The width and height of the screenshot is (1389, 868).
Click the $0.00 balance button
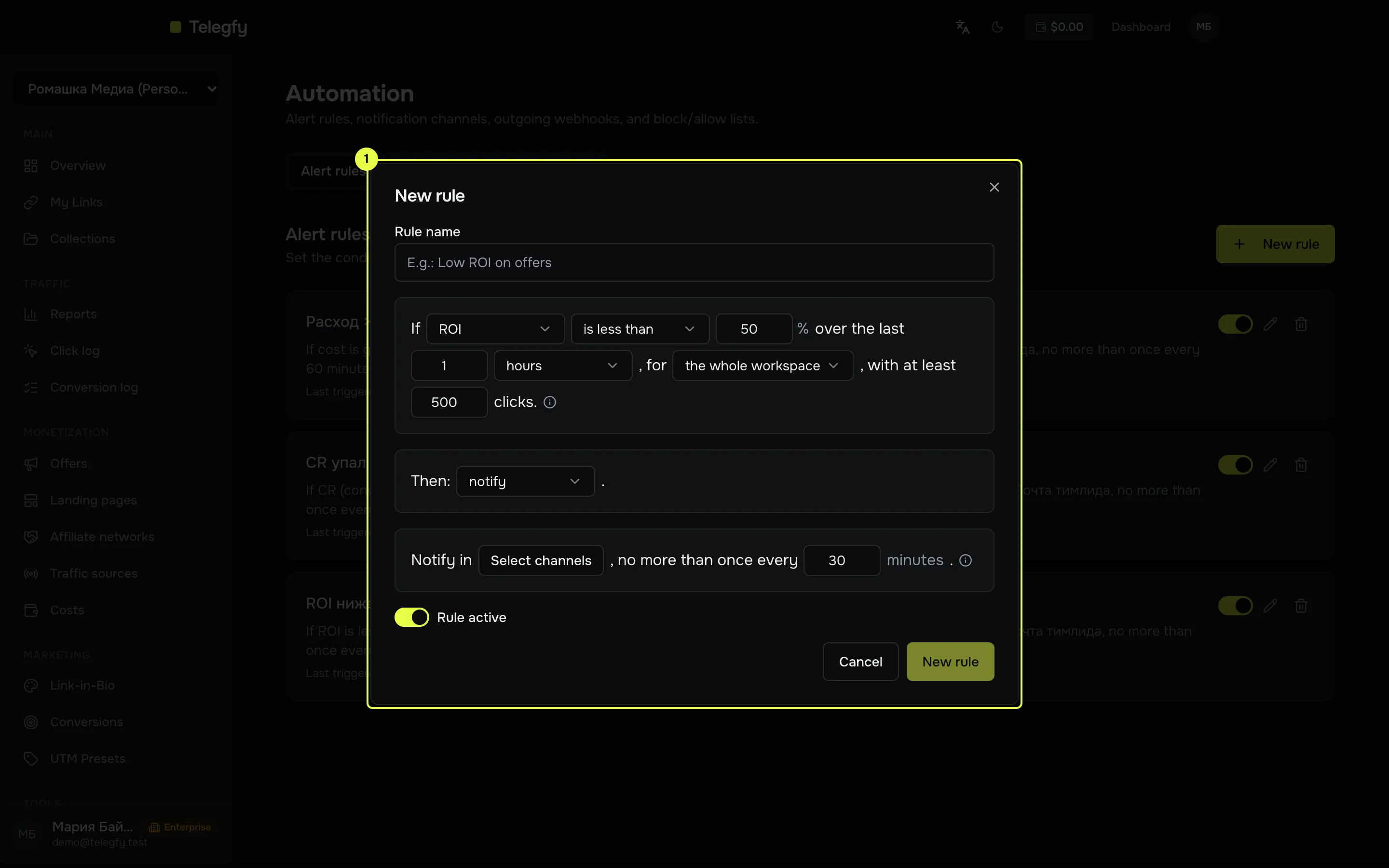(1059, 27)
